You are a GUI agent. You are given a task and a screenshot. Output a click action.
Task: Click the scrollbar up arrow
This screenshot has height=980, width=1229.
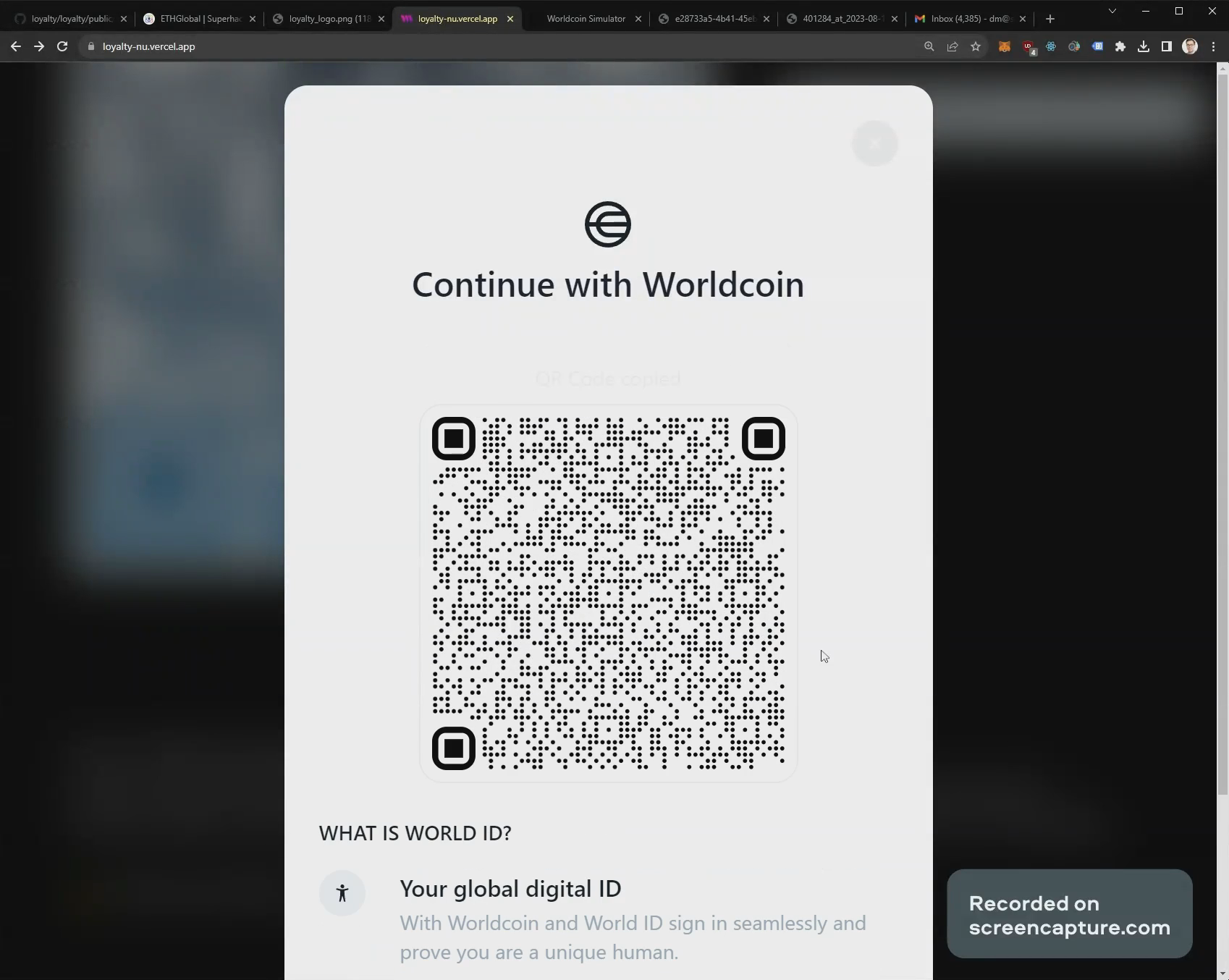1223,69
